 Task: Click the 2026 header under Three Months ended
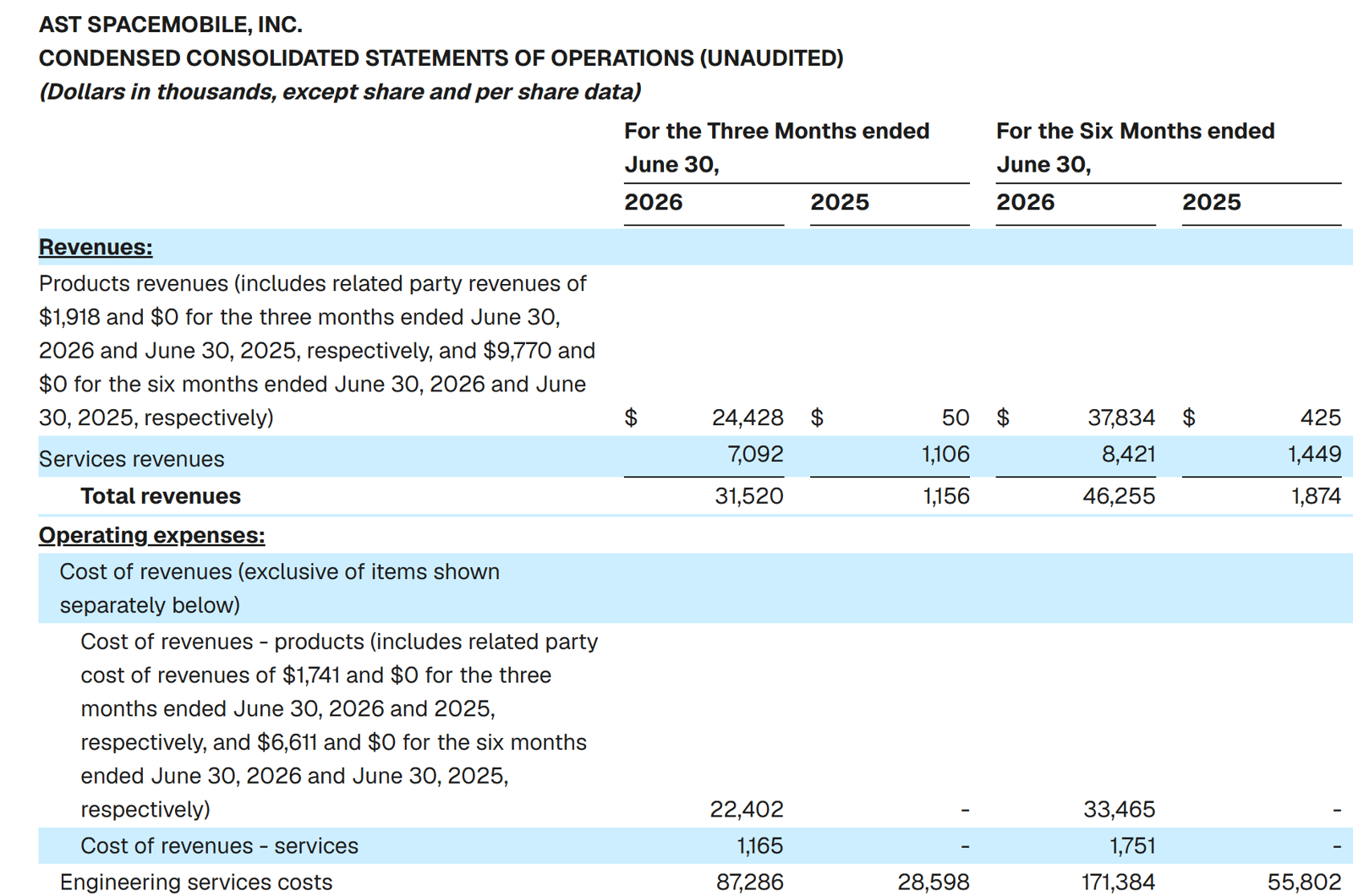point(654,202)
